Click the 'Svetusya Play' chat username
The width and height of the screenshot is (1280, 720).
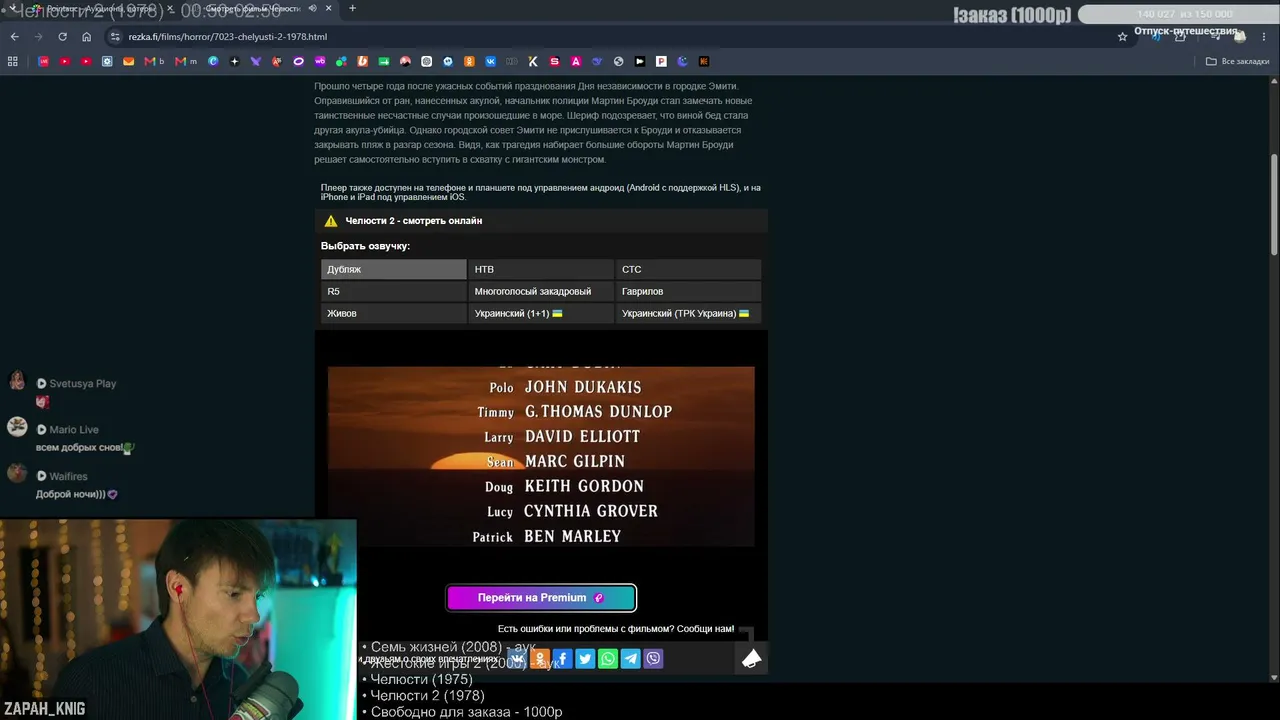tap(83, 384)
